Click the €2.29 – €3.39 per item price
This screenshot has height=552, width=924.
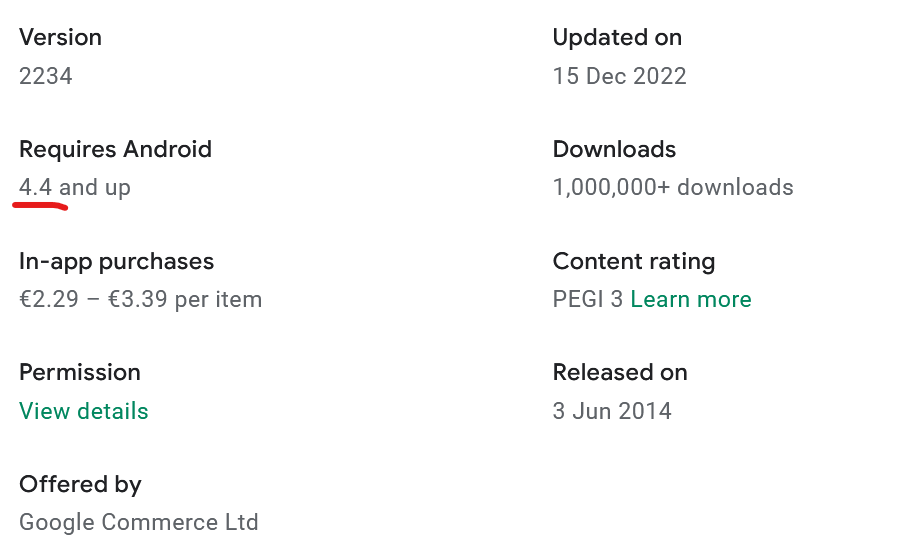140,299
